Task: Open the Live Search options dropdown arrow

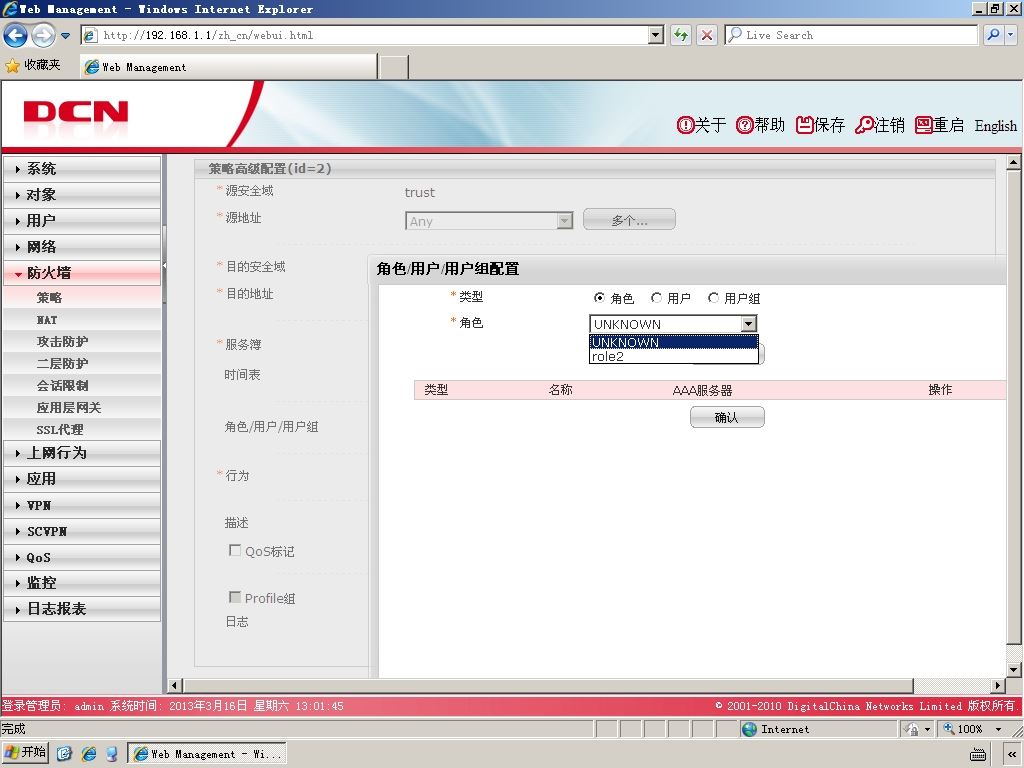Action: coord(1011,35)
